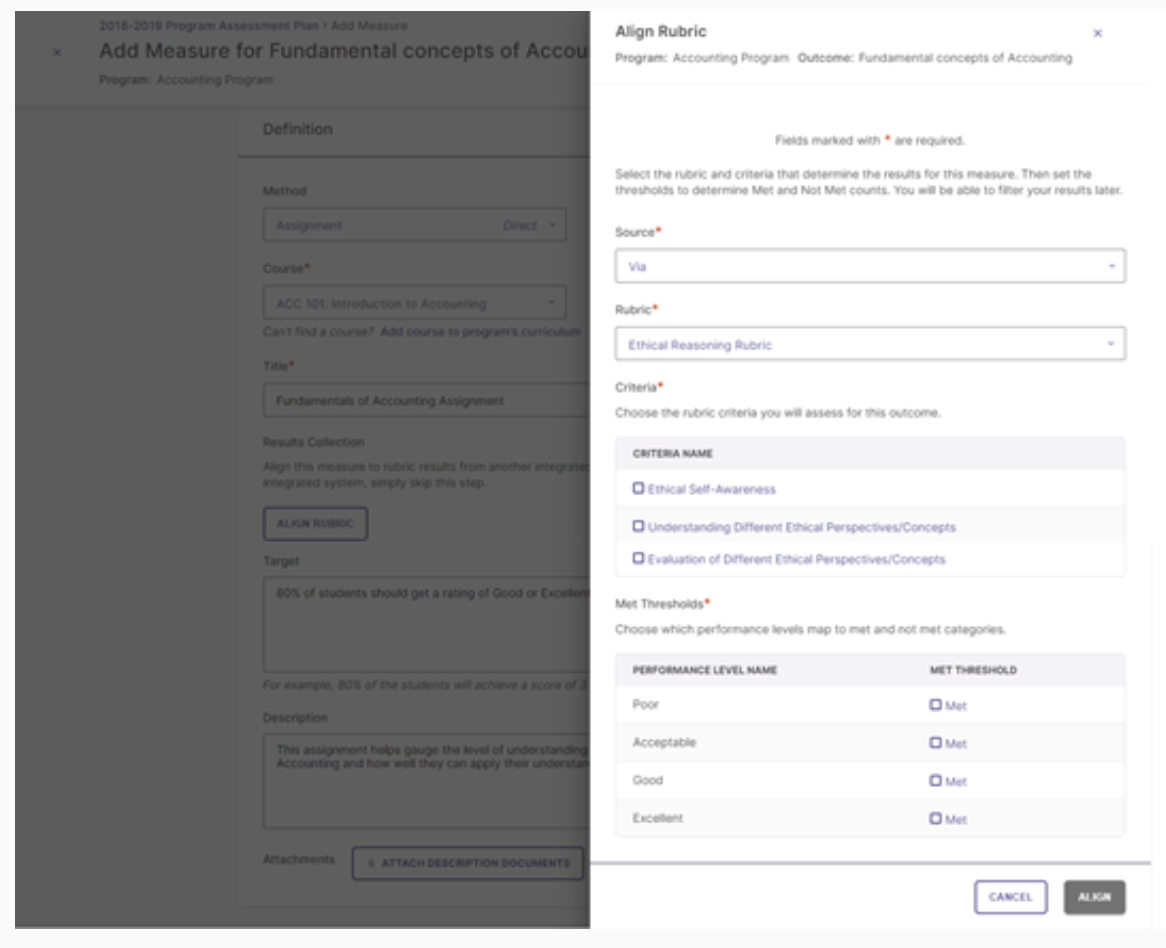
Task: Expand the Course dropdown
Action: (414, 303)
